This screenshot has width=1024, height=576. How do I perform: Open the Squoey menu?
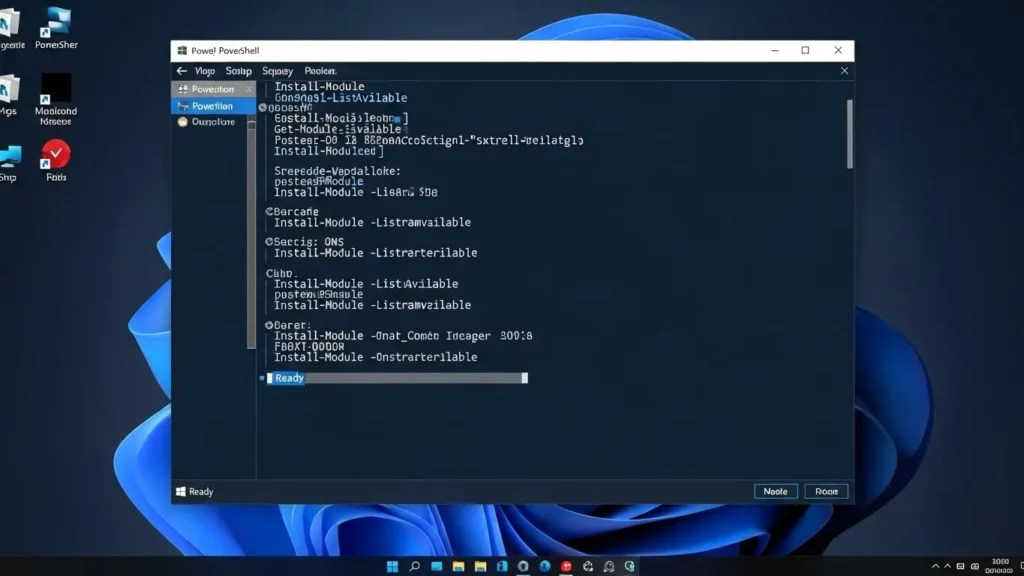[x=277, y=71]
